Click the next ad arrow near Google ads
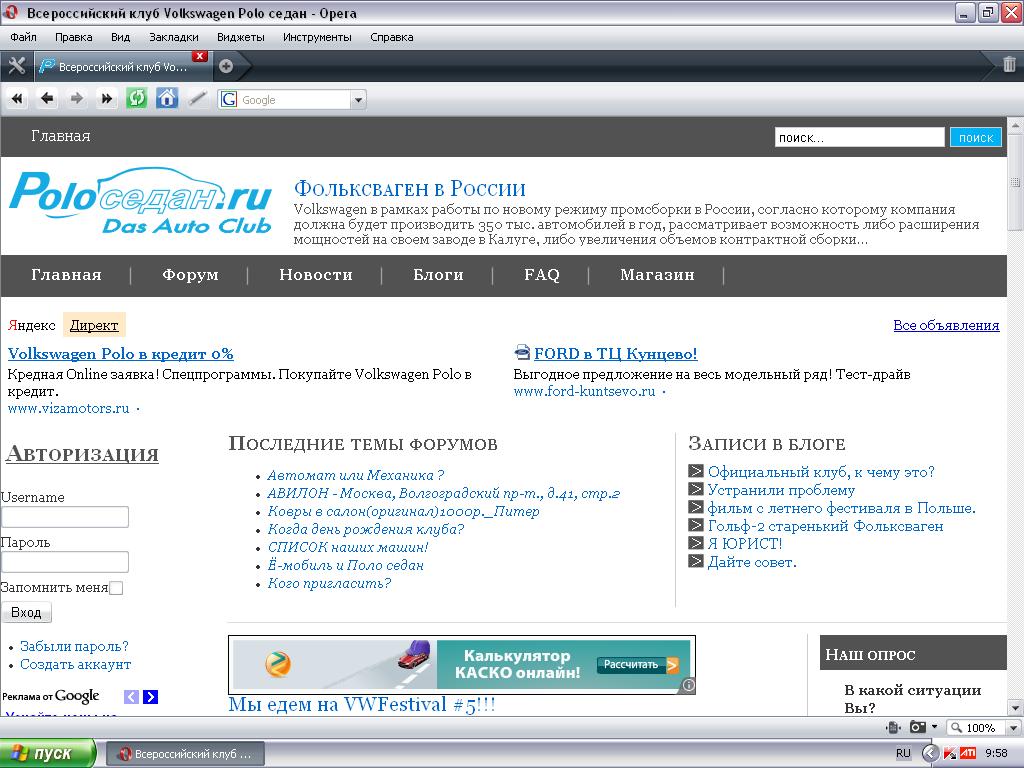The image size is (1024, 768). pos(150,697)
